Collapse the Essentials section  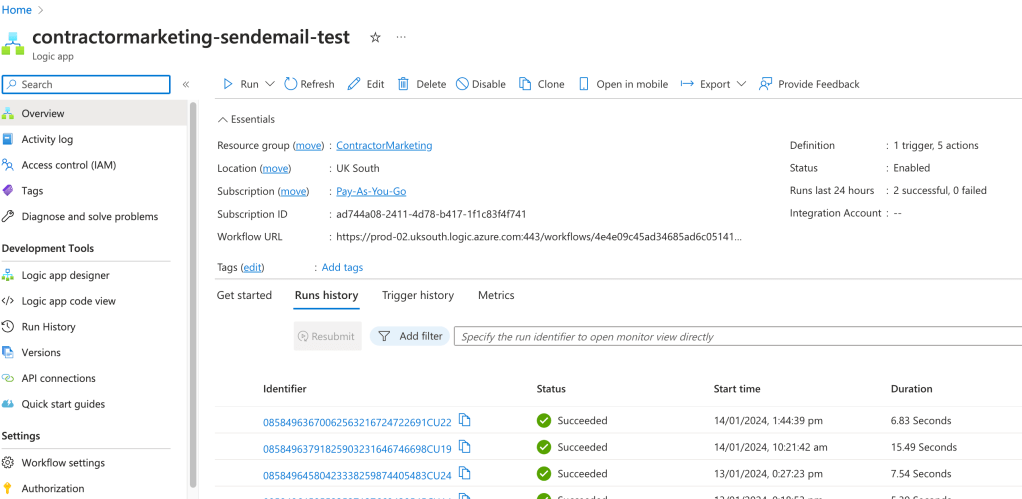point(246,119)
